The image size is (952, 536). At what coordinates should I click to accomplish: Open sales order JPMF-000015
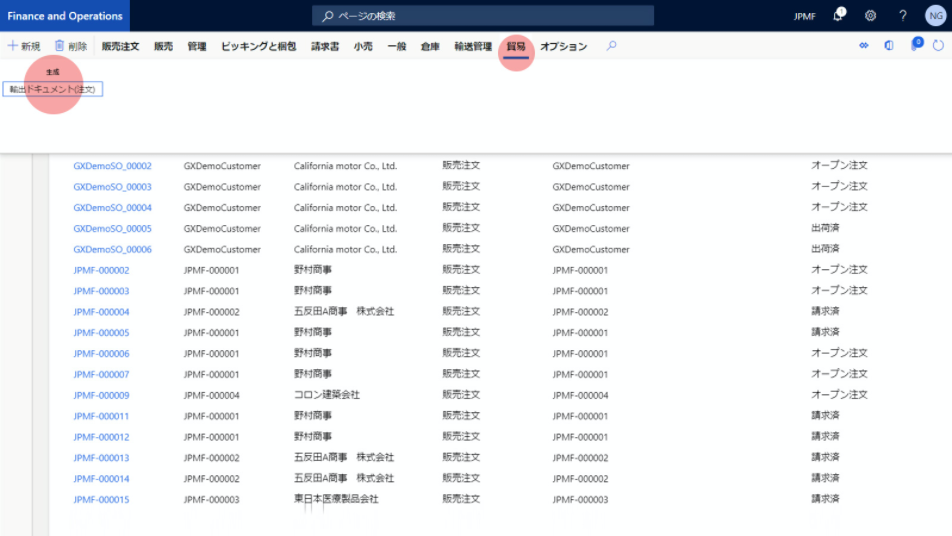(x=101, y=499)
